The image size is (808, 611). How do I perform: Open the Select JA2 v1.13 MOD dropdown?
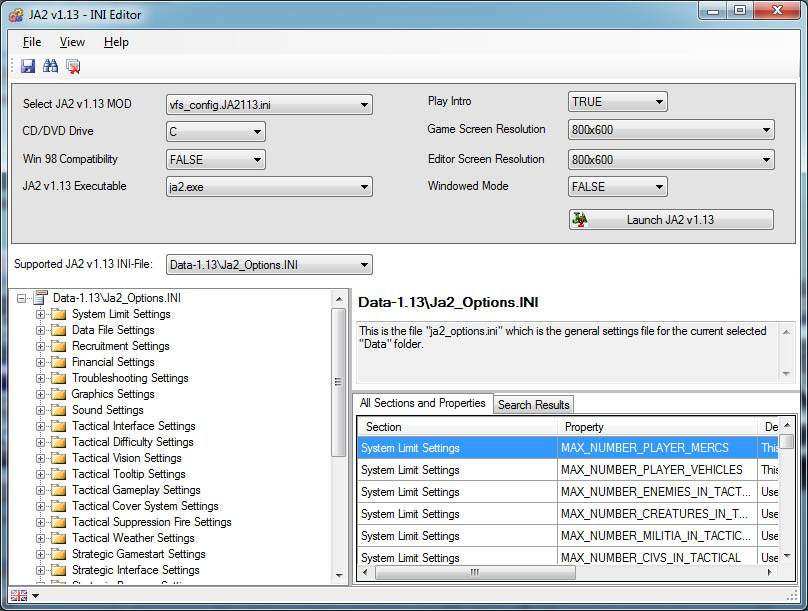(269, 105)
